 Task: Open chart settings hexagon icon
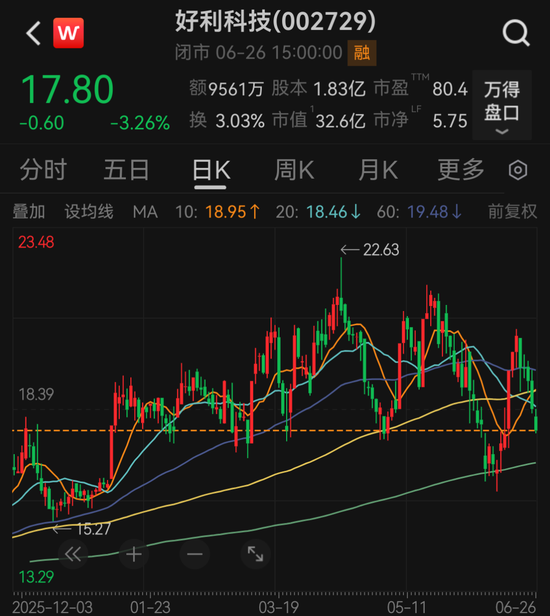(518, 170)
